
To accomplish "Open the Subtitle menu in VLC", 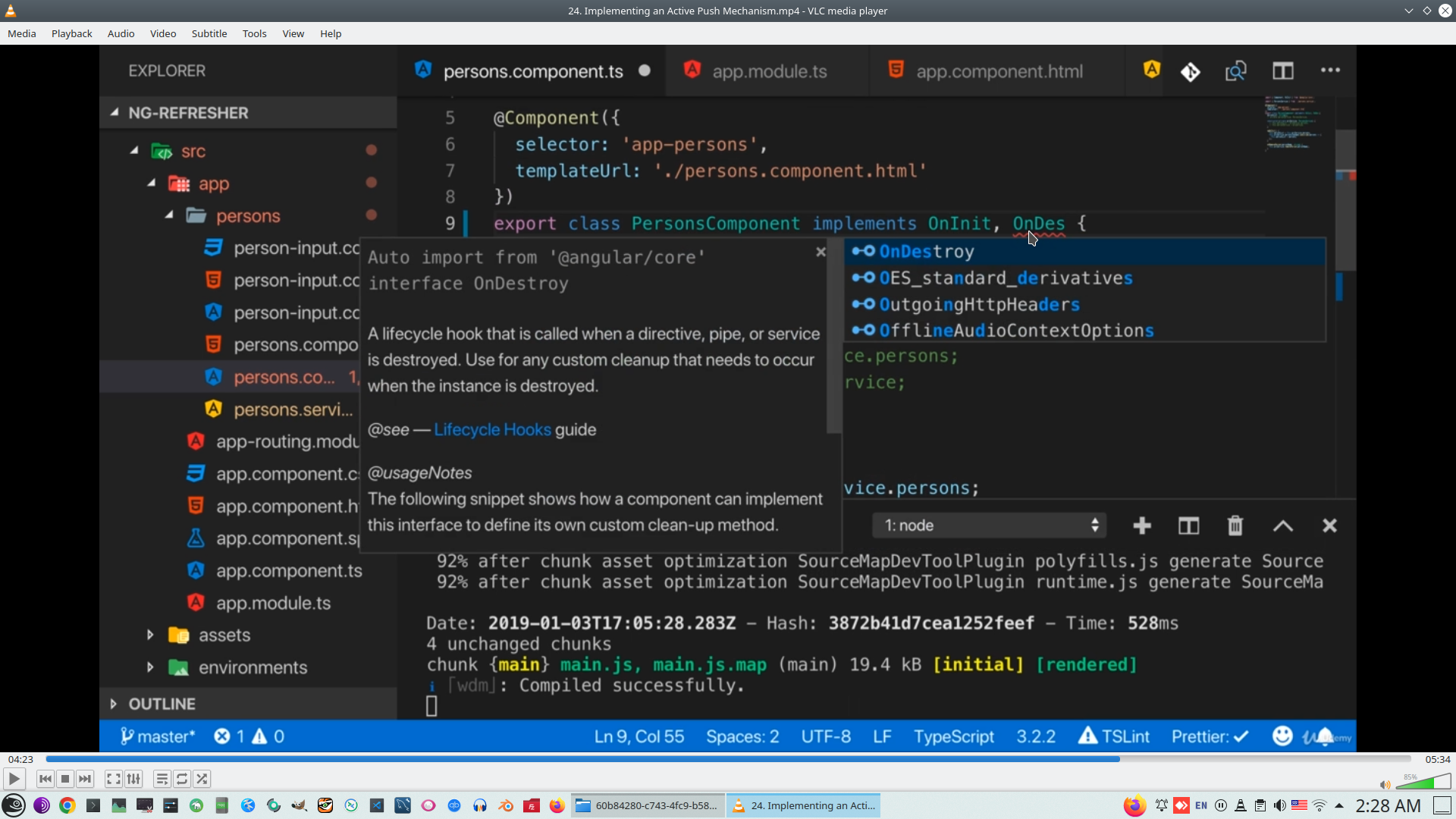I will (209, 33).
